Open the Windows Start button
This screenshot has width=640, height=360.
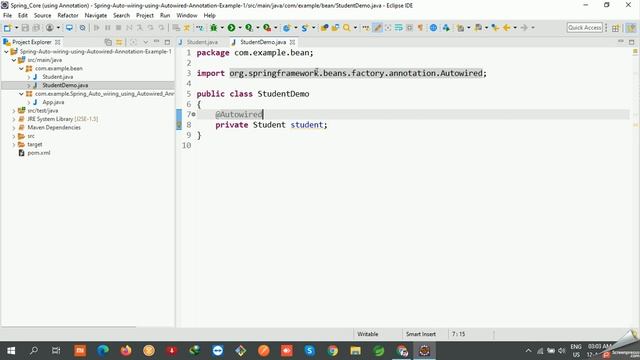pos(11,351)
